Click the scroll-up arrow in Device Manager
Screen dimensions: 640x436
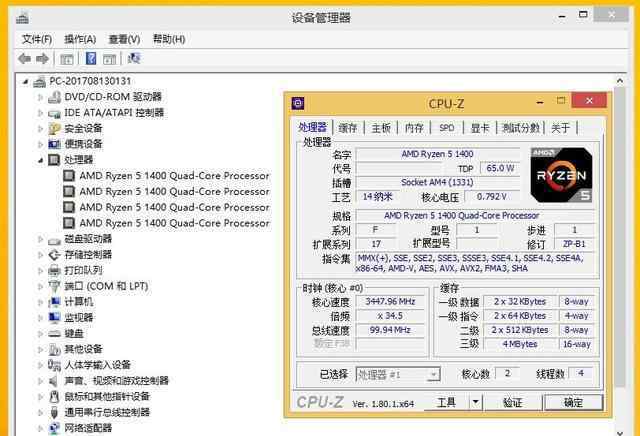pyautogui.click(x=620, y=81)
